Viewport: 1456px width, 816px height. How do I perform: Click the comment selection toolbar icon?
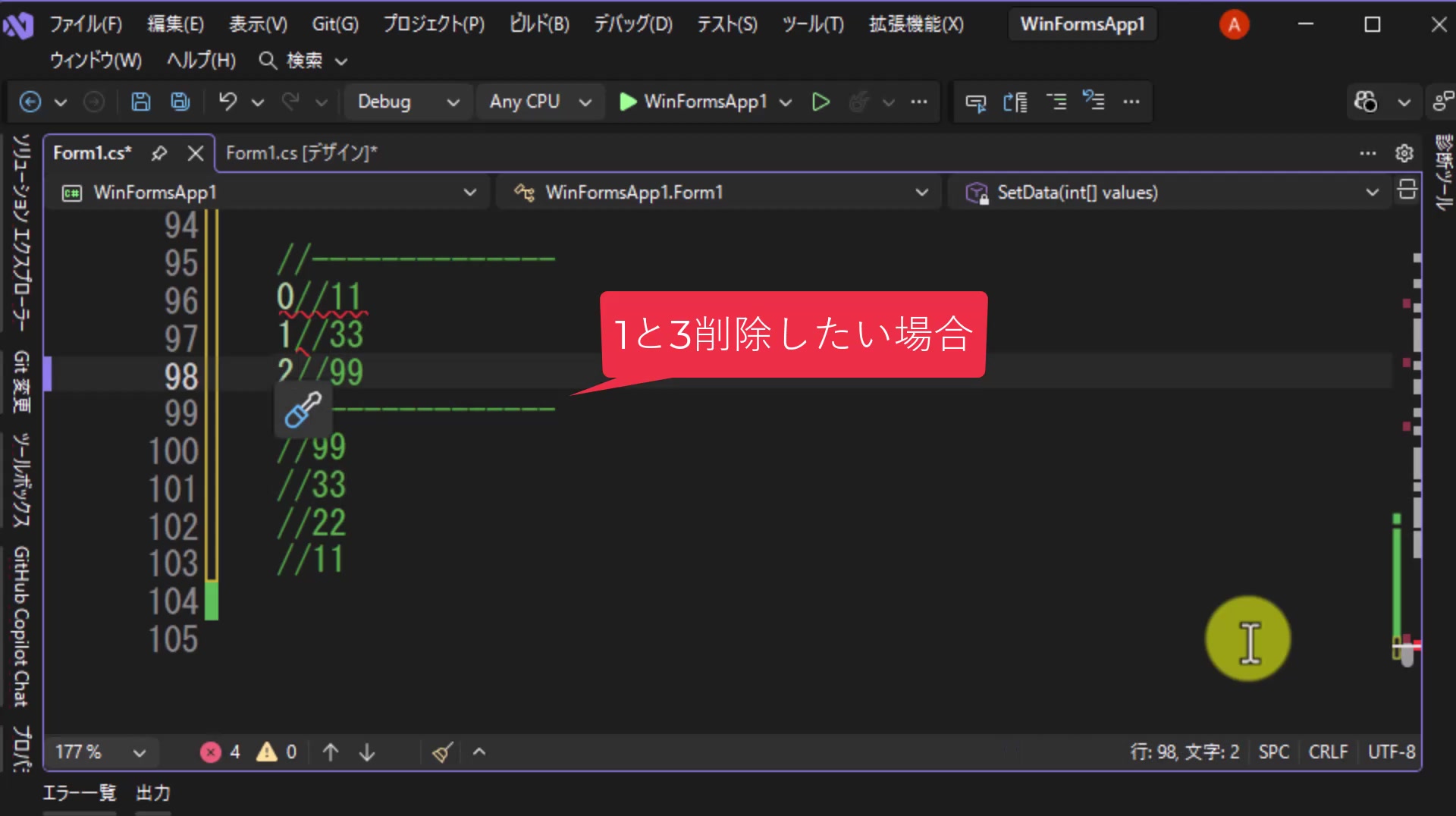tap(976, 102)
